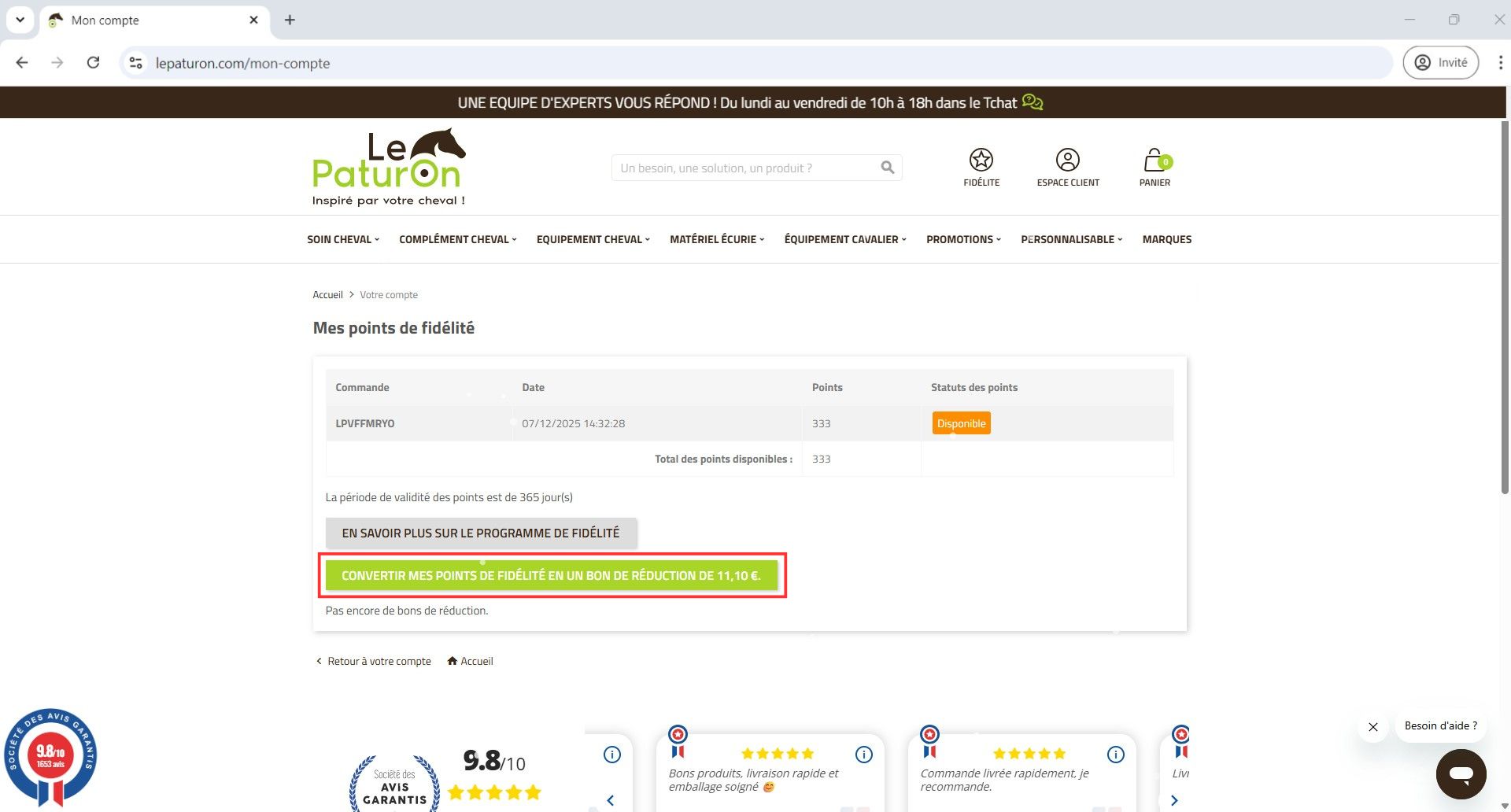This screenshot has width=1511, height=812.
Task: Switch to the Mon compte browser tab
Action: (118, 20)
